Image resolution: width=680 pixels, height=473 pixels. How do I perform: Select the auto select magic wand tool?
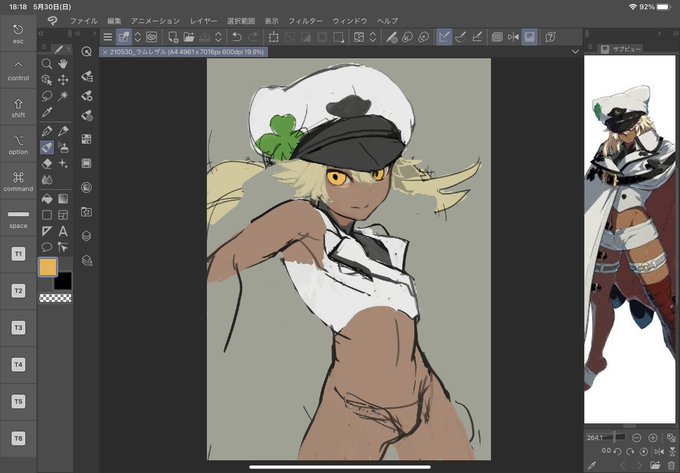[63, 96]
